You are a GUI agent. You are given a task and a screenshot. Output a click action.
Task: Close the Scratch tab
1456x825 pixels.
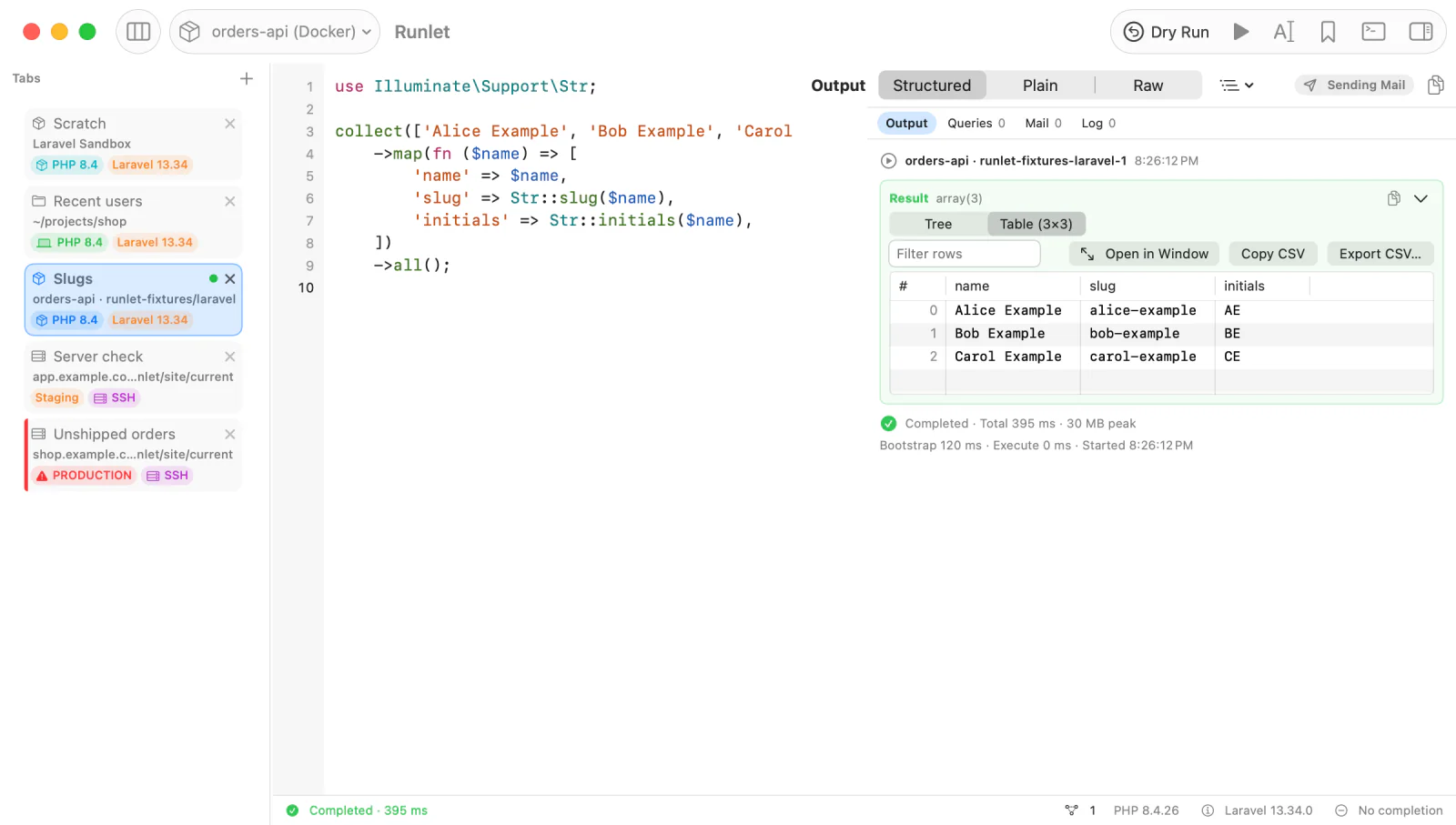click(x=230, y=124)
